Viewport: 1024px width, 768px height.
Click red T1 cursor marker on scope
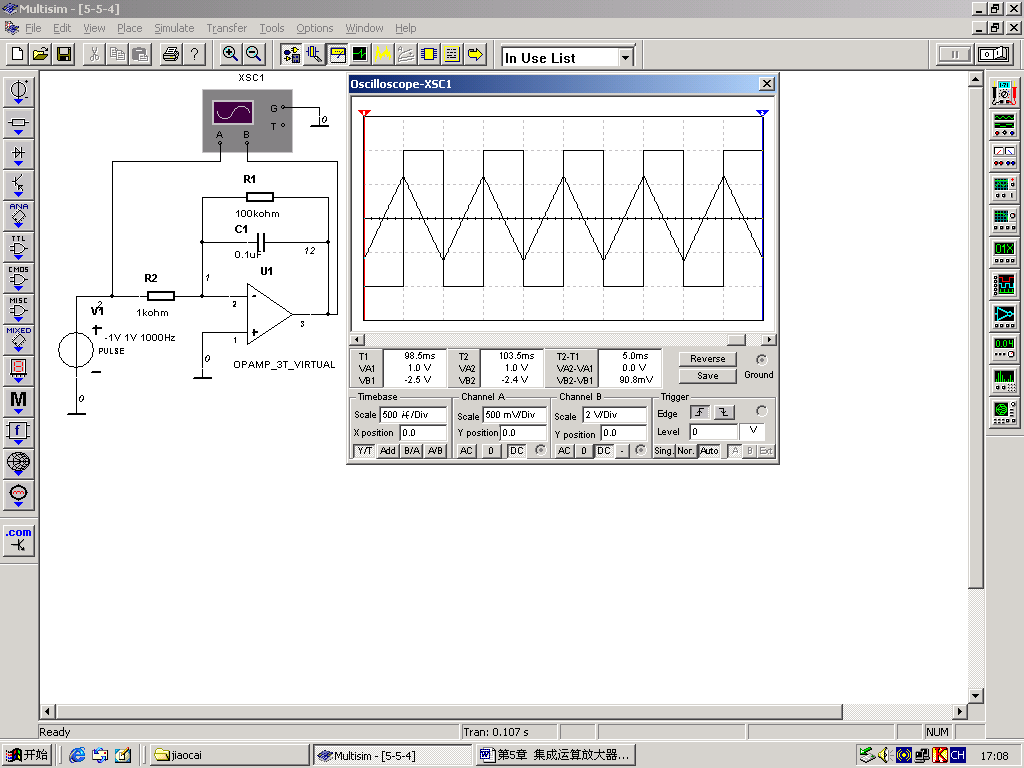pos(364,113)
